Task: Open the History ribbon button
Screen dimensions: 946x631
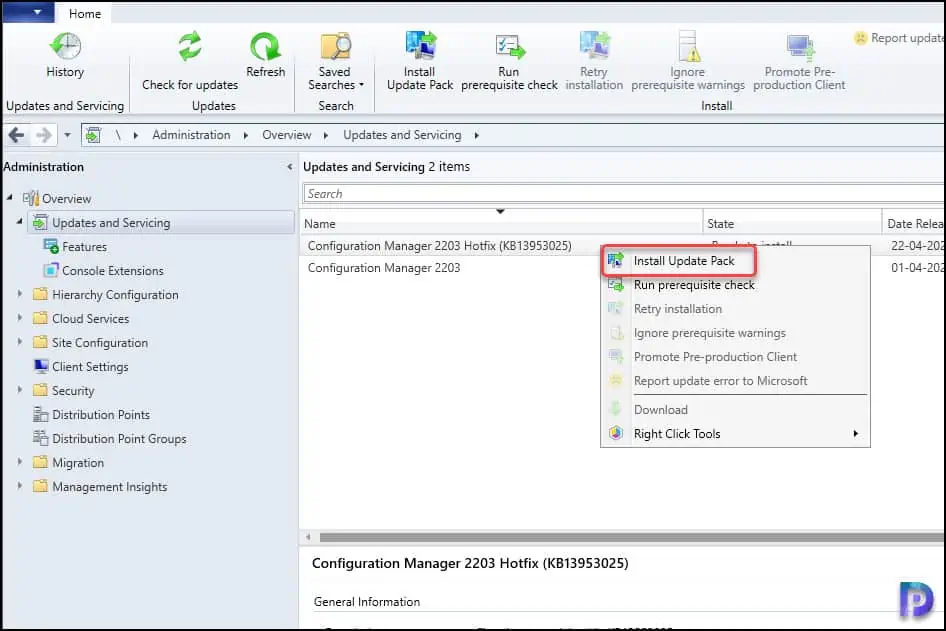Action: 65,55
